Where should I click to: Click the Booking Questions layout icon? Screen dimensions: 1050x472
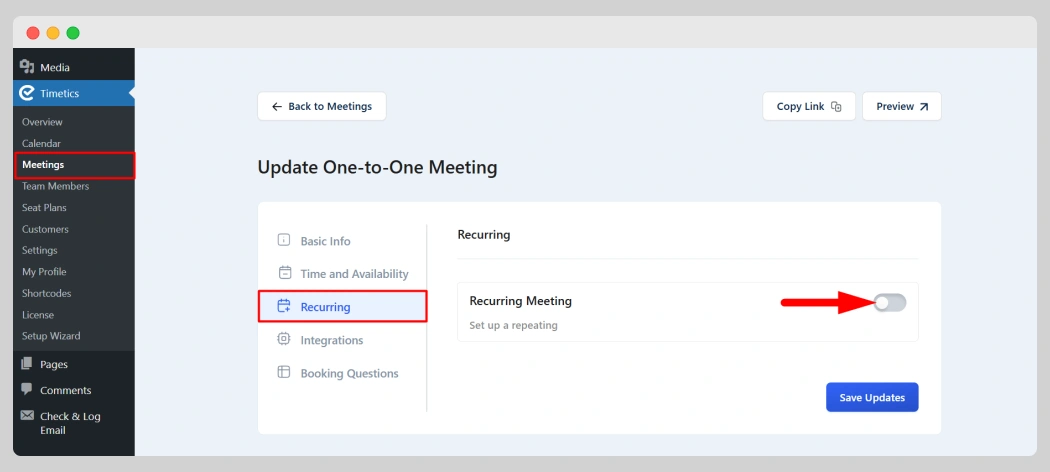click(284, 372)
